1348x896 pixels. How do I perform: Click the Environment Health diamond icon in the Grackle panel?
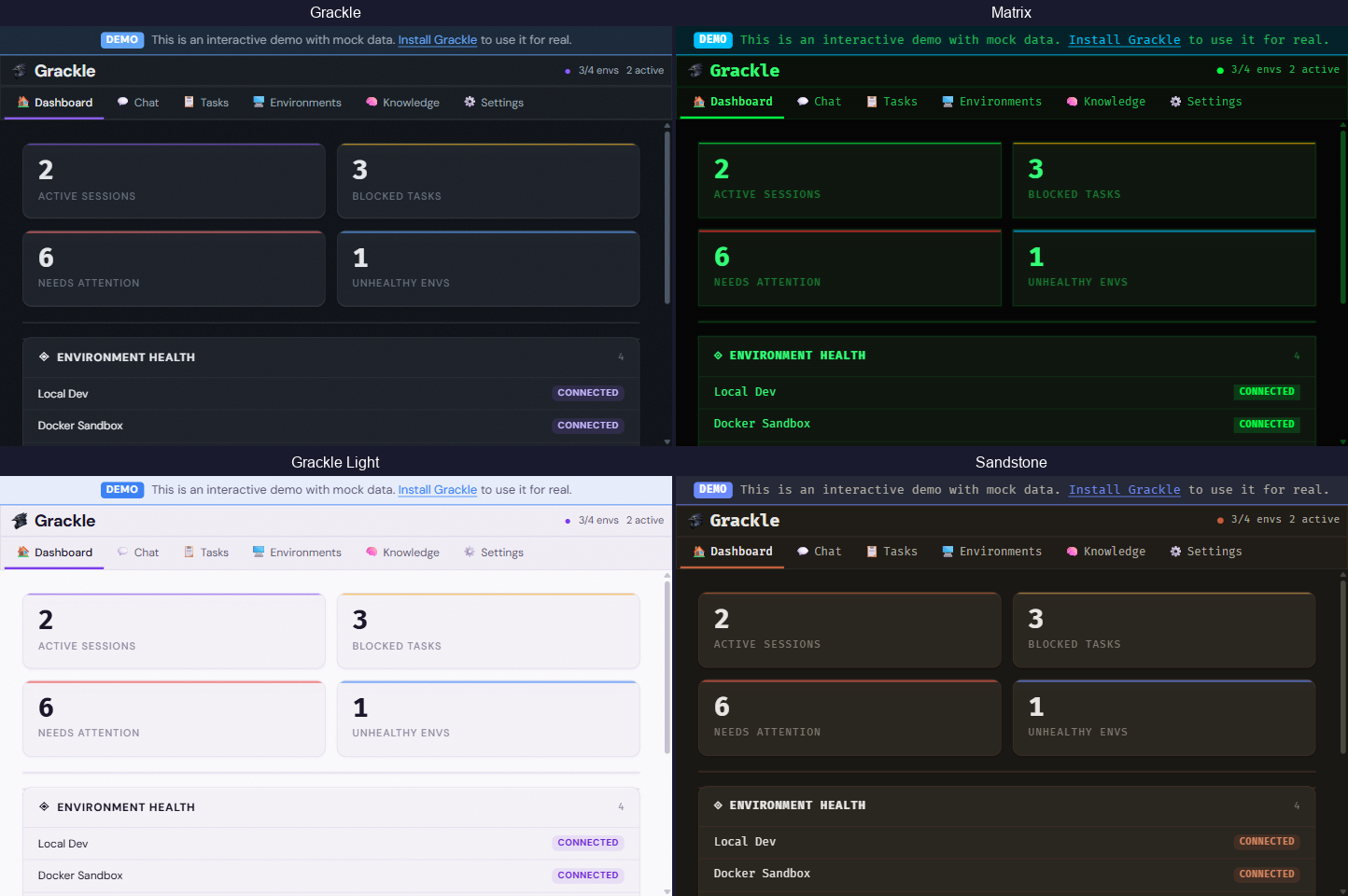pos(44,357)
